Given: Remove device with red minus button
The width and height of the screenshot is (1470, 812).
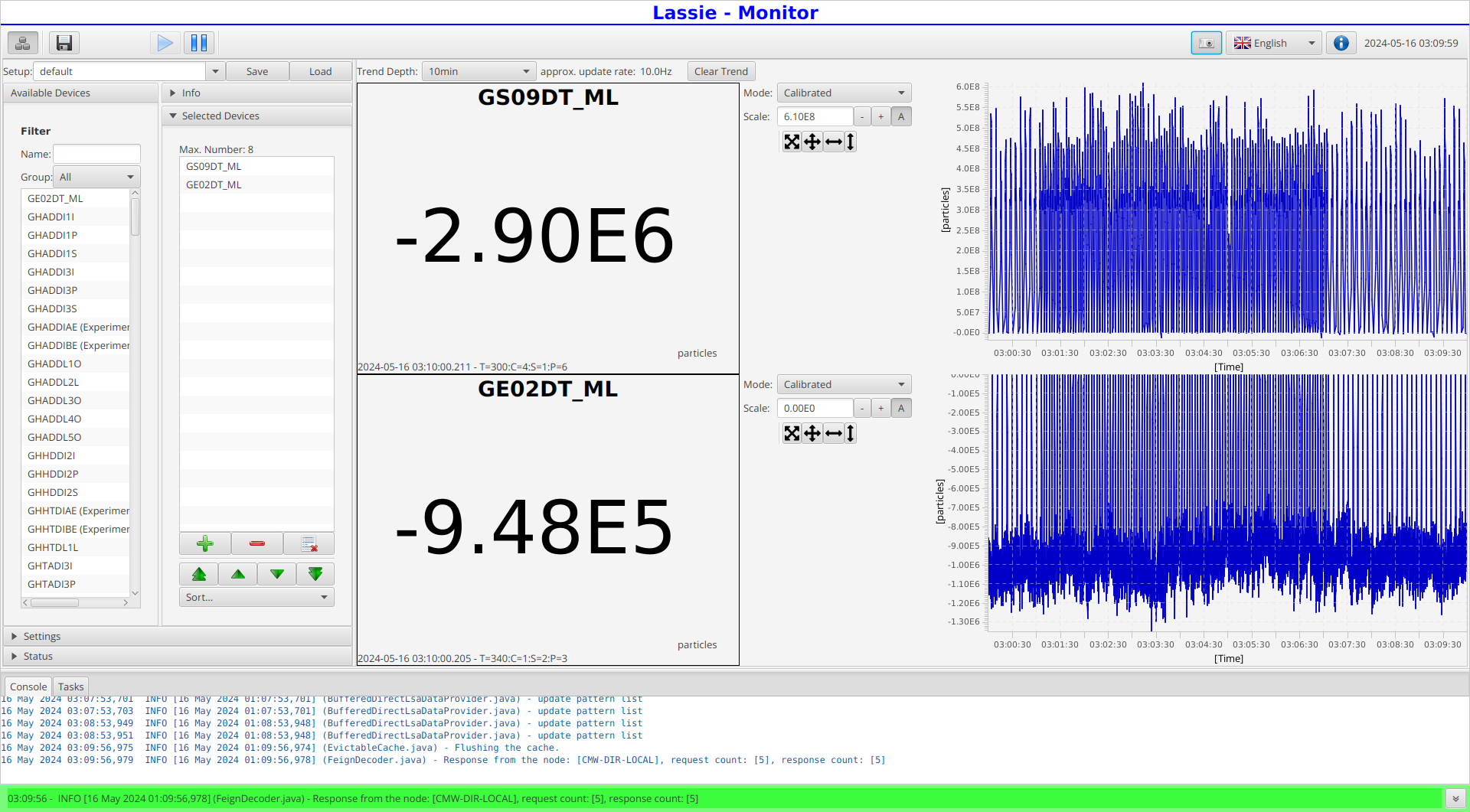Looking at the screenshot, I should coord(257,543).
